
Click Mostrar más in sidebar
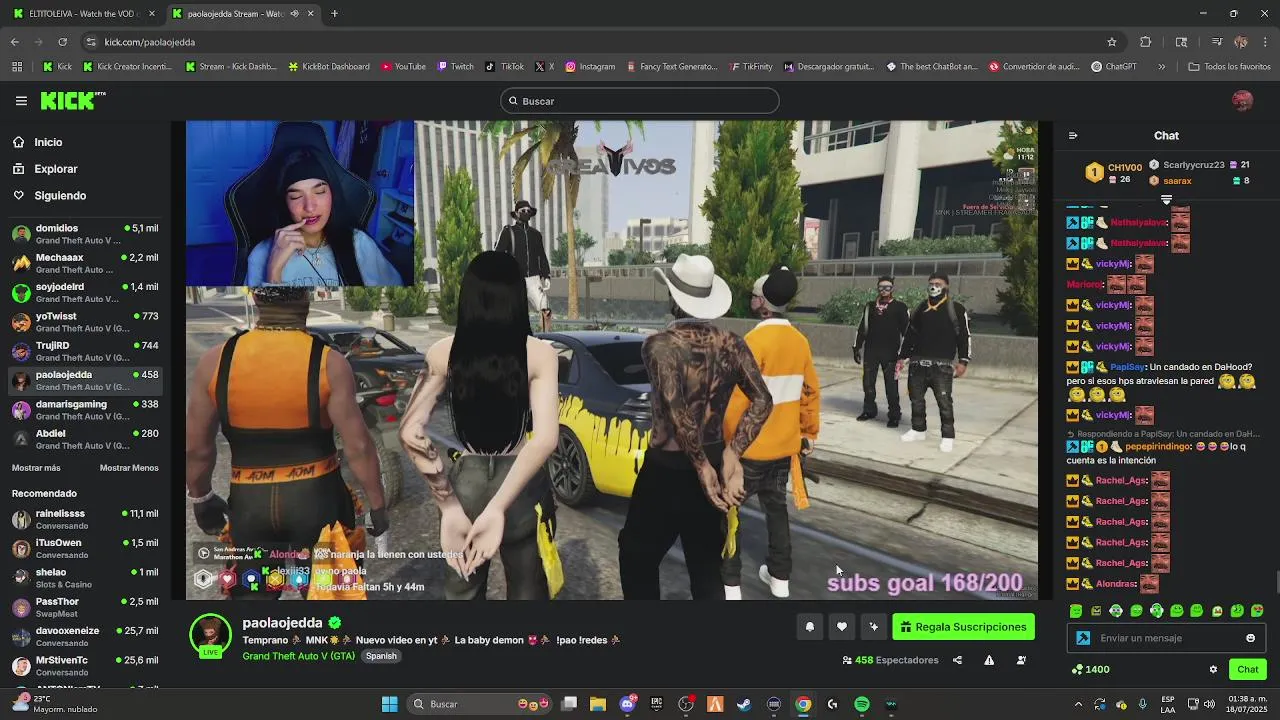tap(36, 468)
